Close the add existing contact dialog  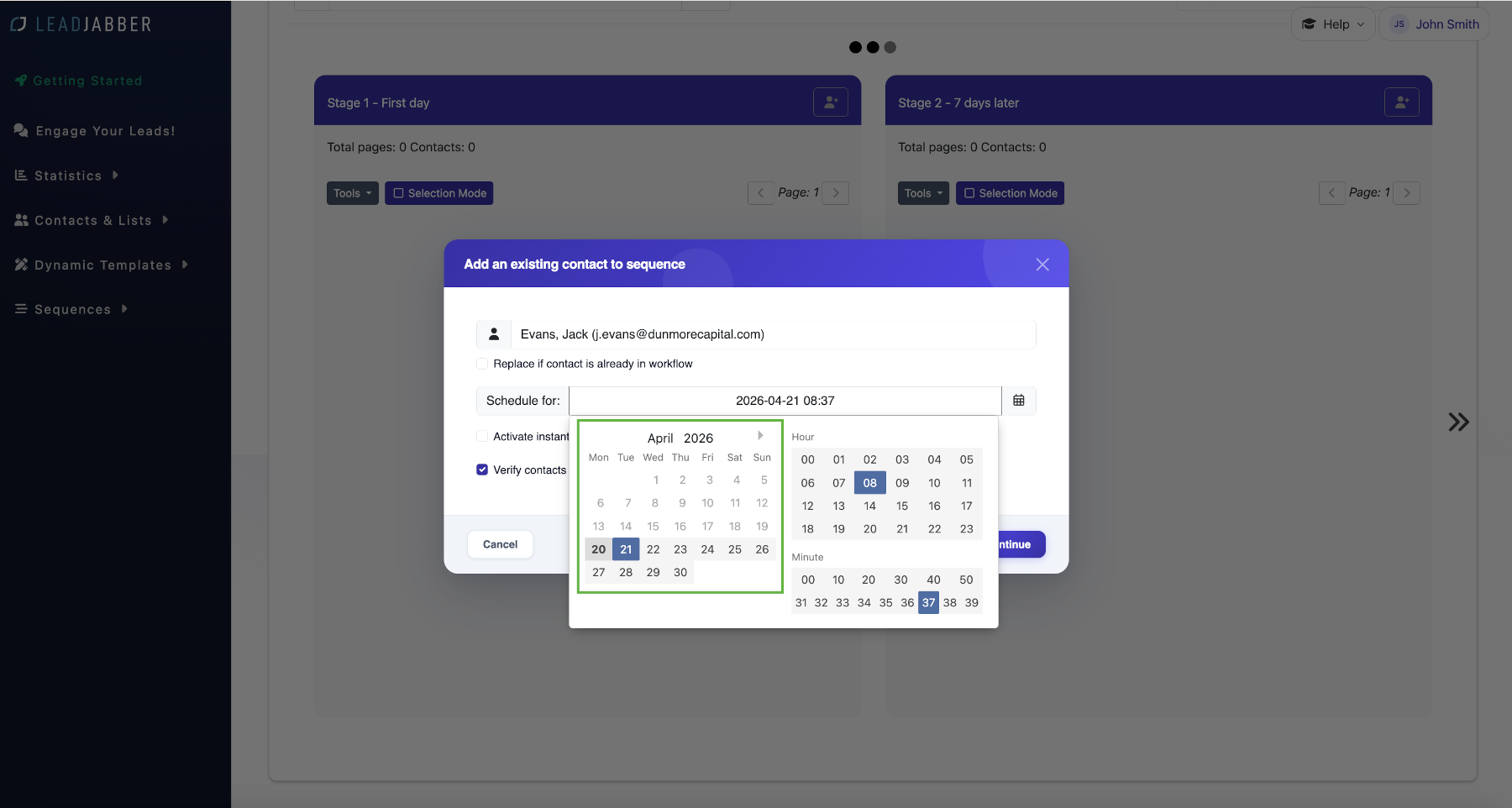[x=1042, y=265]
